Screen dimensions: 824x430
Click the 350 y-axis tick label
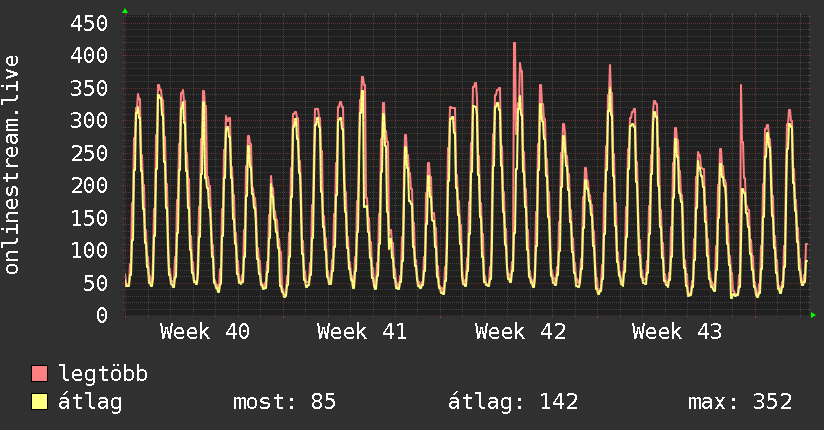[x=89, y=88]
